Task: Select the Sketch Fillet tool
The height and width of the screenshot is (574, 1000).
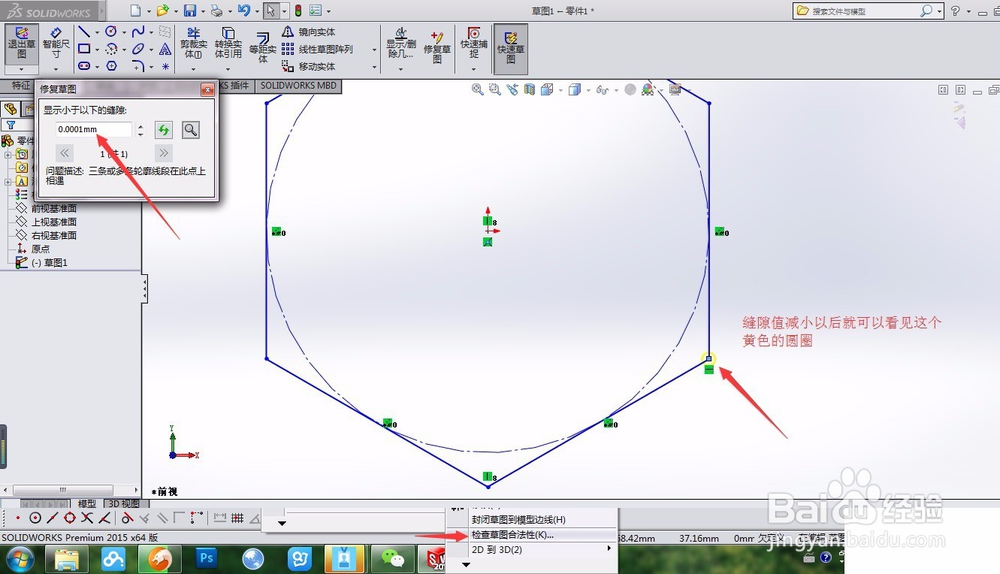Action: [x=138, y=66]
